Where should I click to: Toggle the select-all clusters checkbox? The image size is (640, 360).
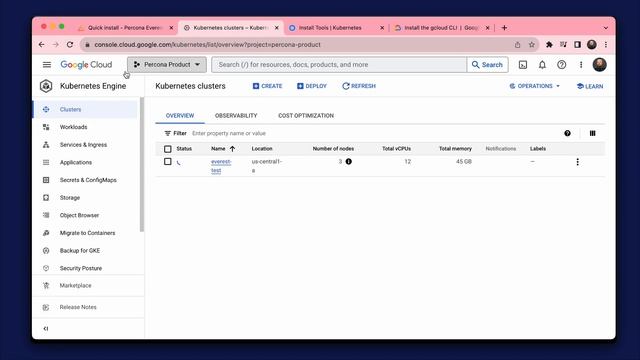point(168,149)
